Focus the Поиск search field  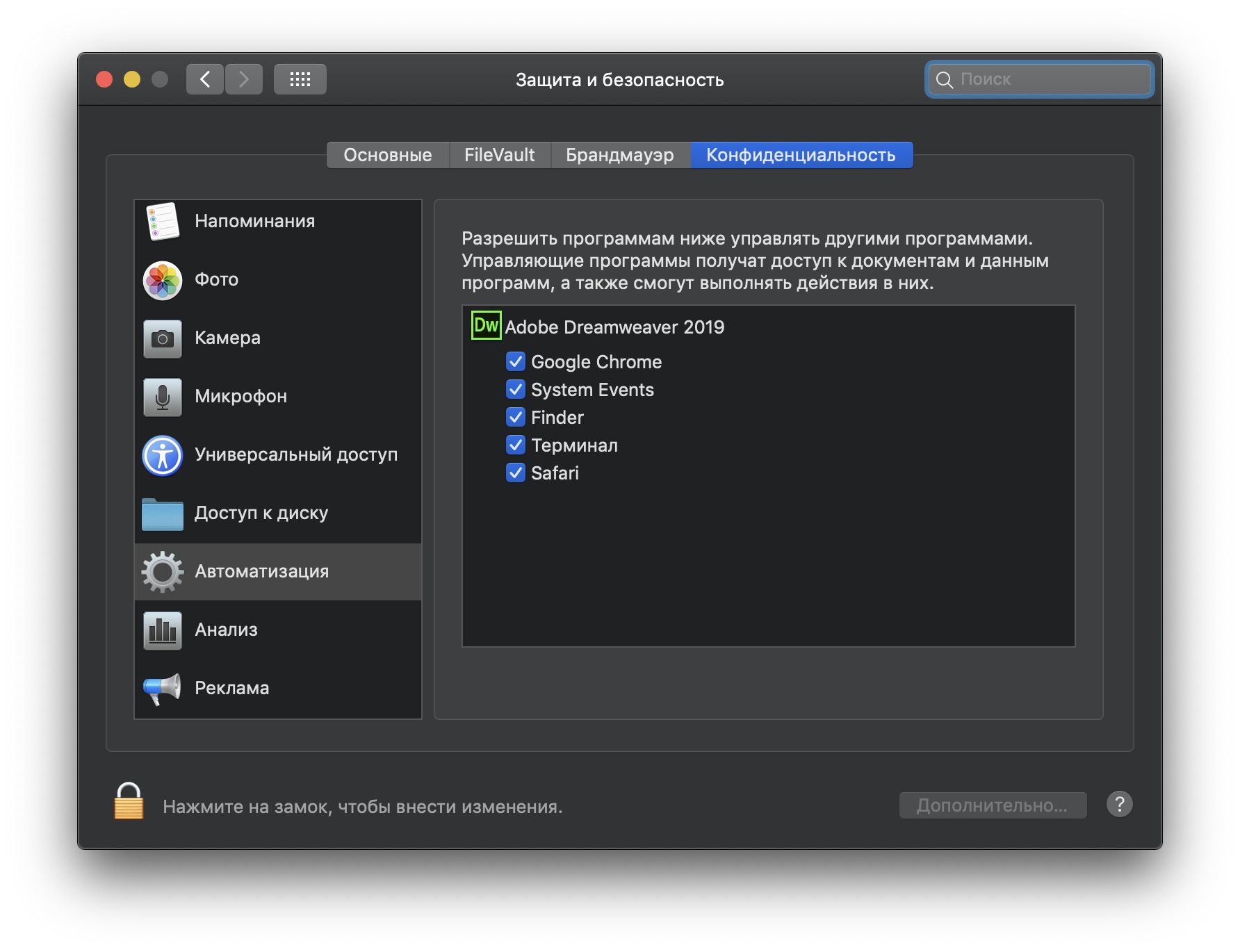pyautogui.click(x=1040, y=80)
